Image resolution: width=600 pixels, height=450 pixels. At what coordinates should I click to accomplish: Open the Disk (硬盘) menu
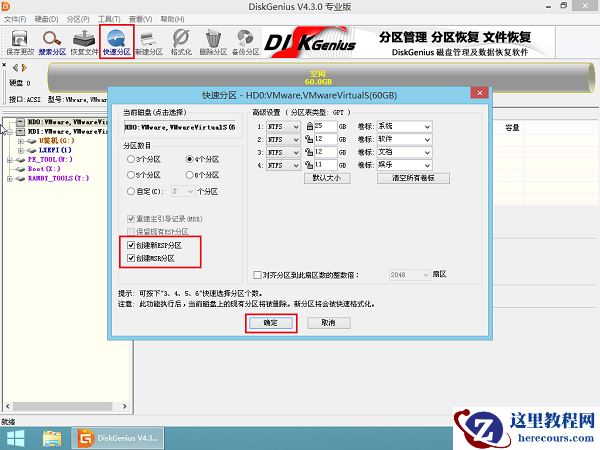click(46, 19)
